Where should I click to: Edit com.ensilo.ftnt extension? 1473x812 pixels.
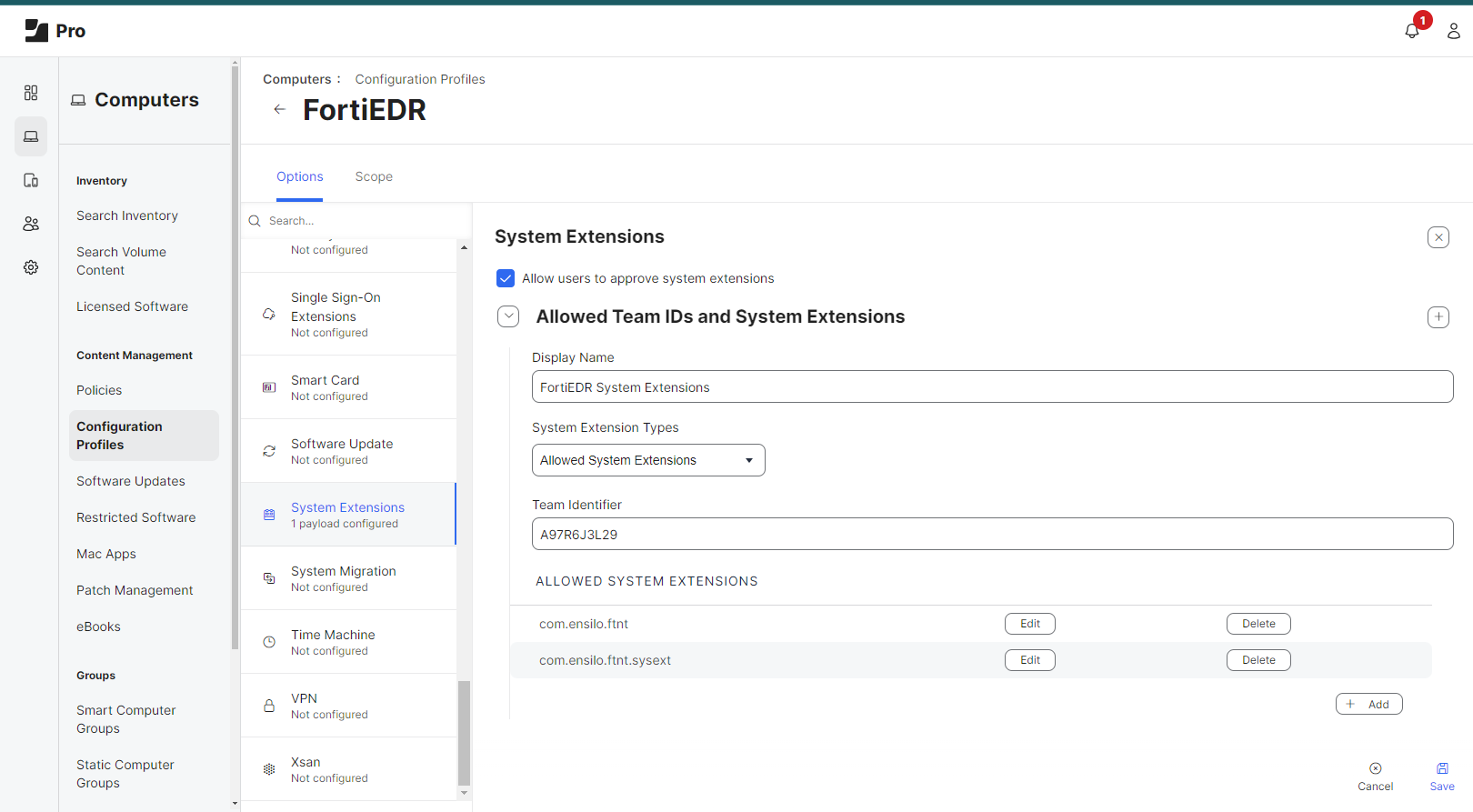point(1030,624)
